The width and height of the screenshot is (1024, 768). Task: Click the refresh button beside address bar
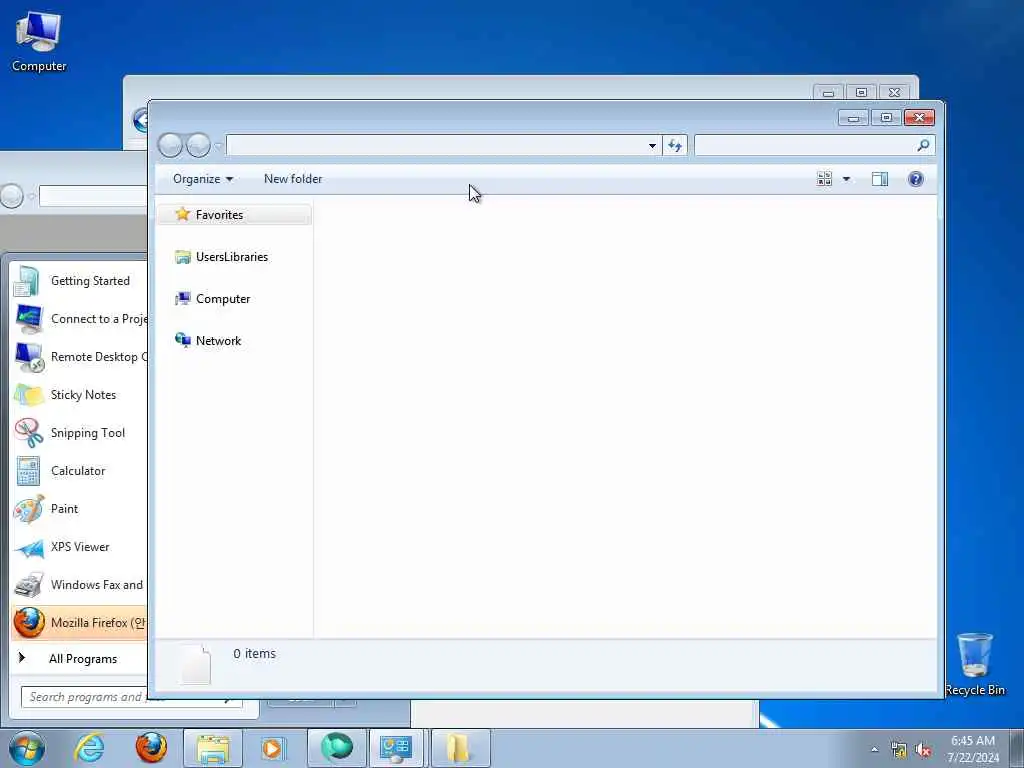(675, 146)
